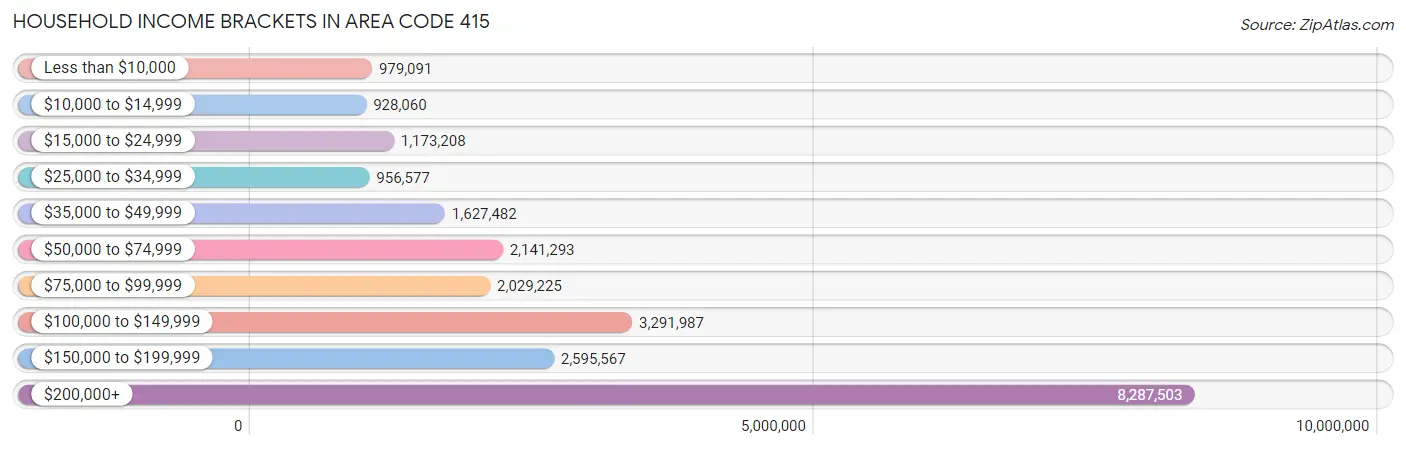Click the 2,141,293 value label
Image resolution: width=1406 pixels, height=449 pixels.
click(x=542, y=249)
